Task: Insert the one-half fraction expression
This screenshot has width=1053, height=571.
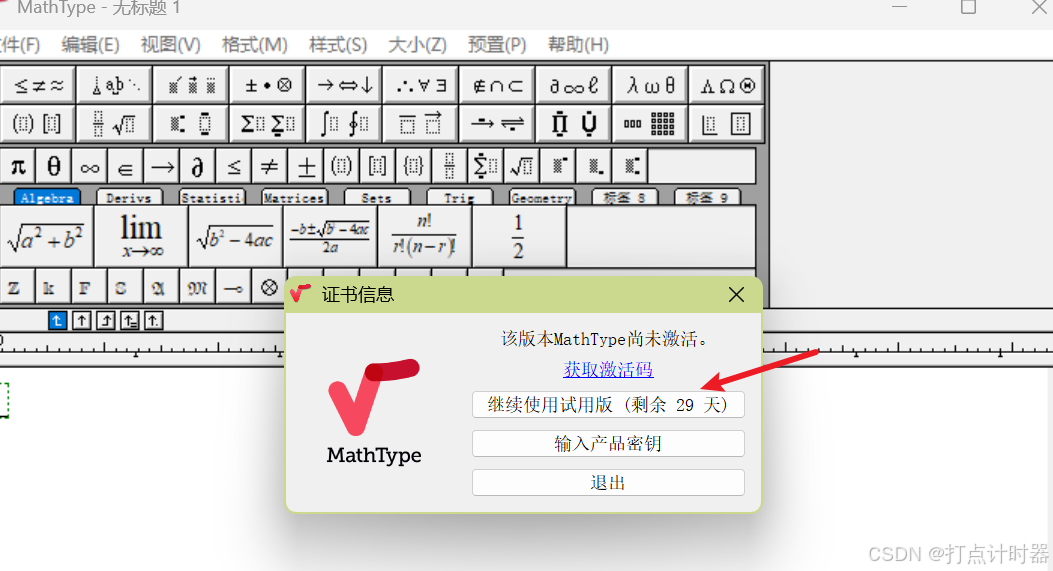Action: (518, 237)
